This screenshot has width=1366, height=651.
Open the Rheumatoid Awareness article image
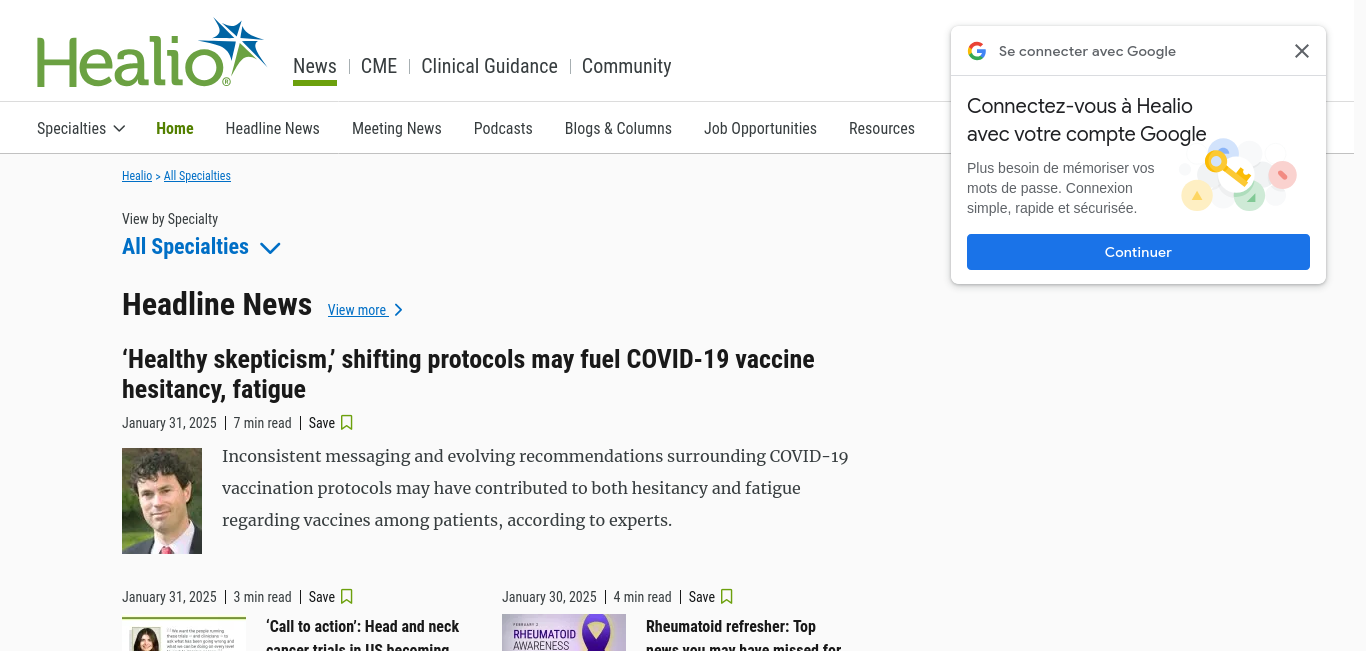point(564,632)
